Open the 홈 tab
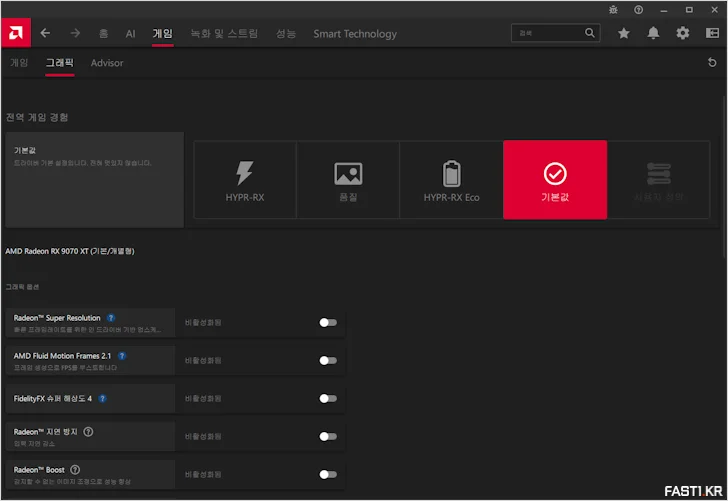728x501 pixels. (104, 33)
